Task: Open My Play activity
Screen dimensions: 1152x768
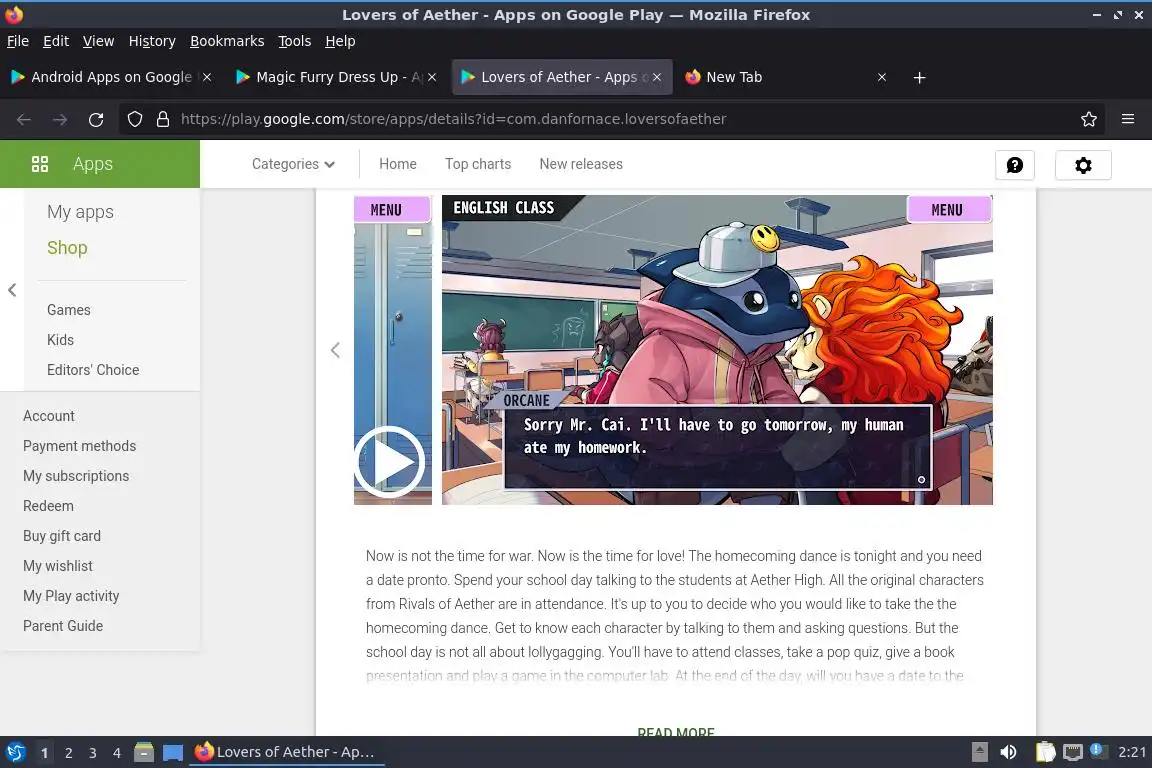Action: (71, 596)
